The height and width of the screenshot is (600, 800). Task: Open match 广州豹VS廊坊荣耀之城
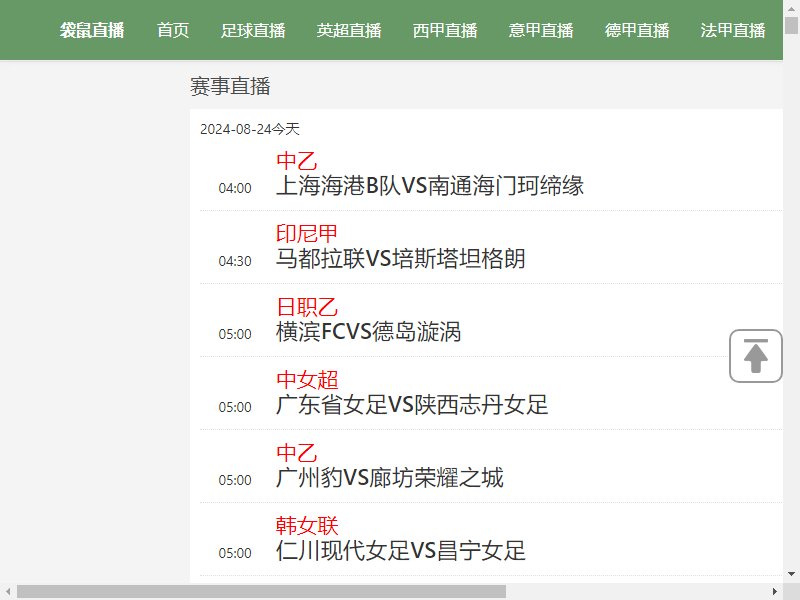(389, 478)
